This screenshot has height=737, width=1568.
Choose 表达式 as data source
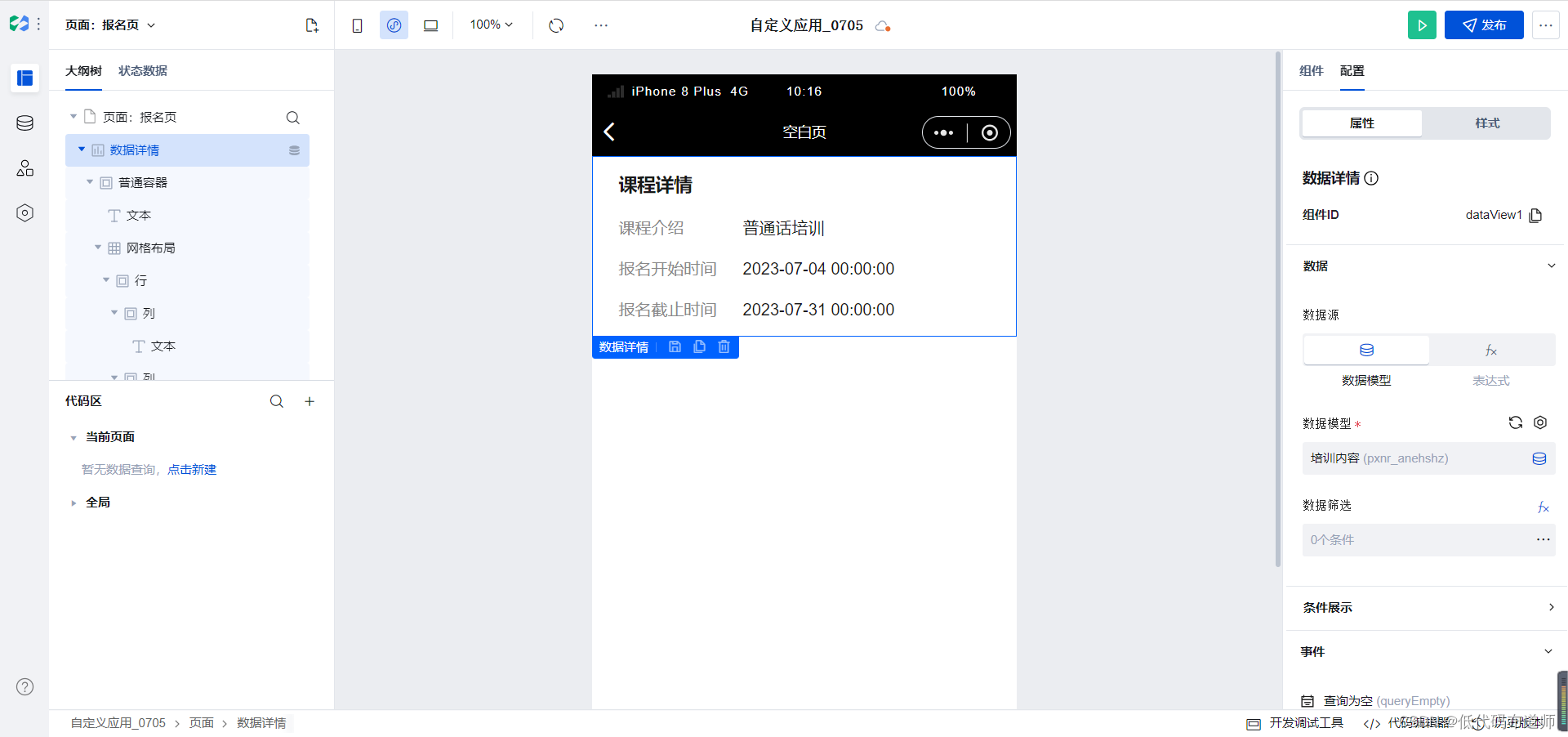(1491, 351)
